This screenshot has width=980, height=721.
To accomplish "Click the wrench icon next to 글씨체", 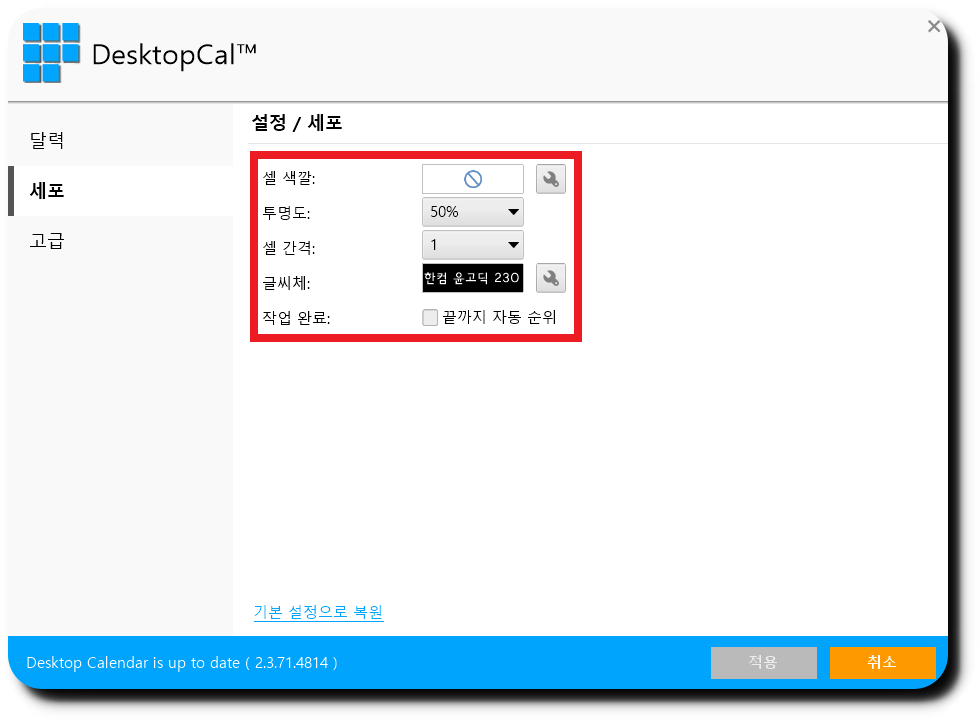I will [x=551, y=278].
